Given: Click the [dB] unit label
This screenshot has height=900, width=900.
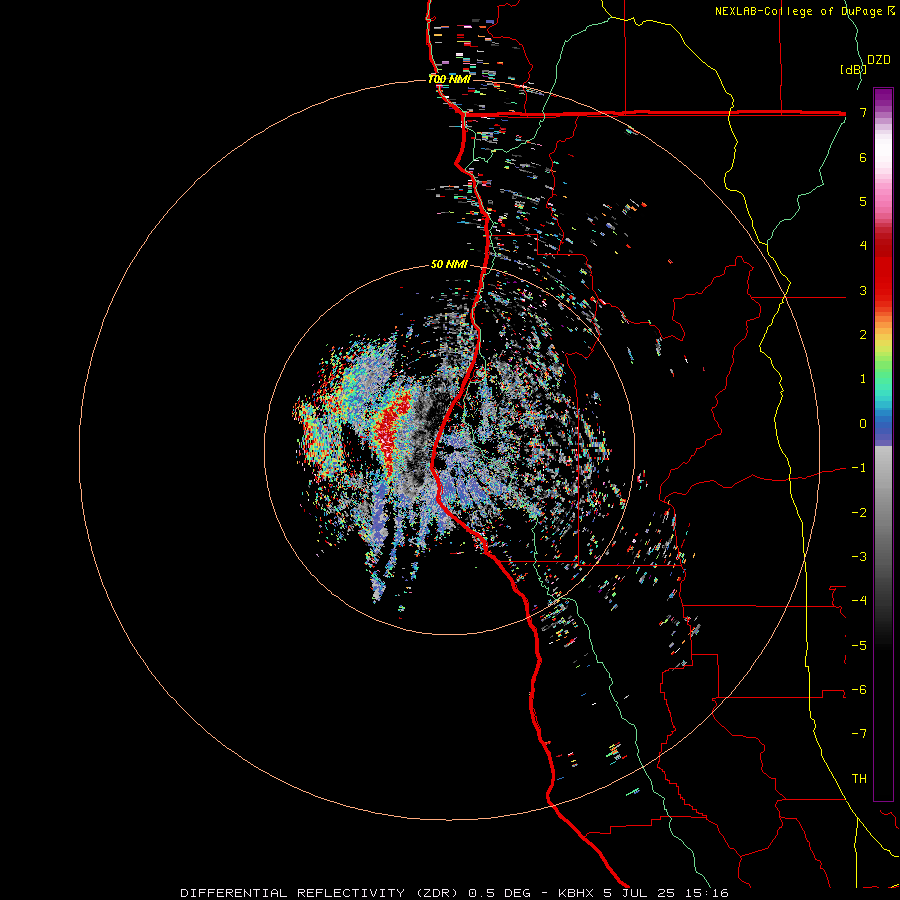Looking at the screenshot, I should click(x=853, y=69).
